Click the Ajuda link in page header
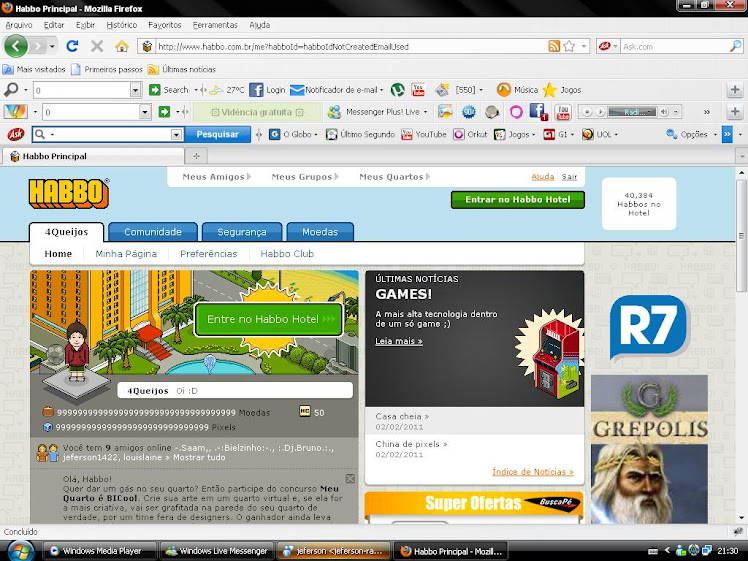This screenshot has height=561, width=748. [543, 177]
